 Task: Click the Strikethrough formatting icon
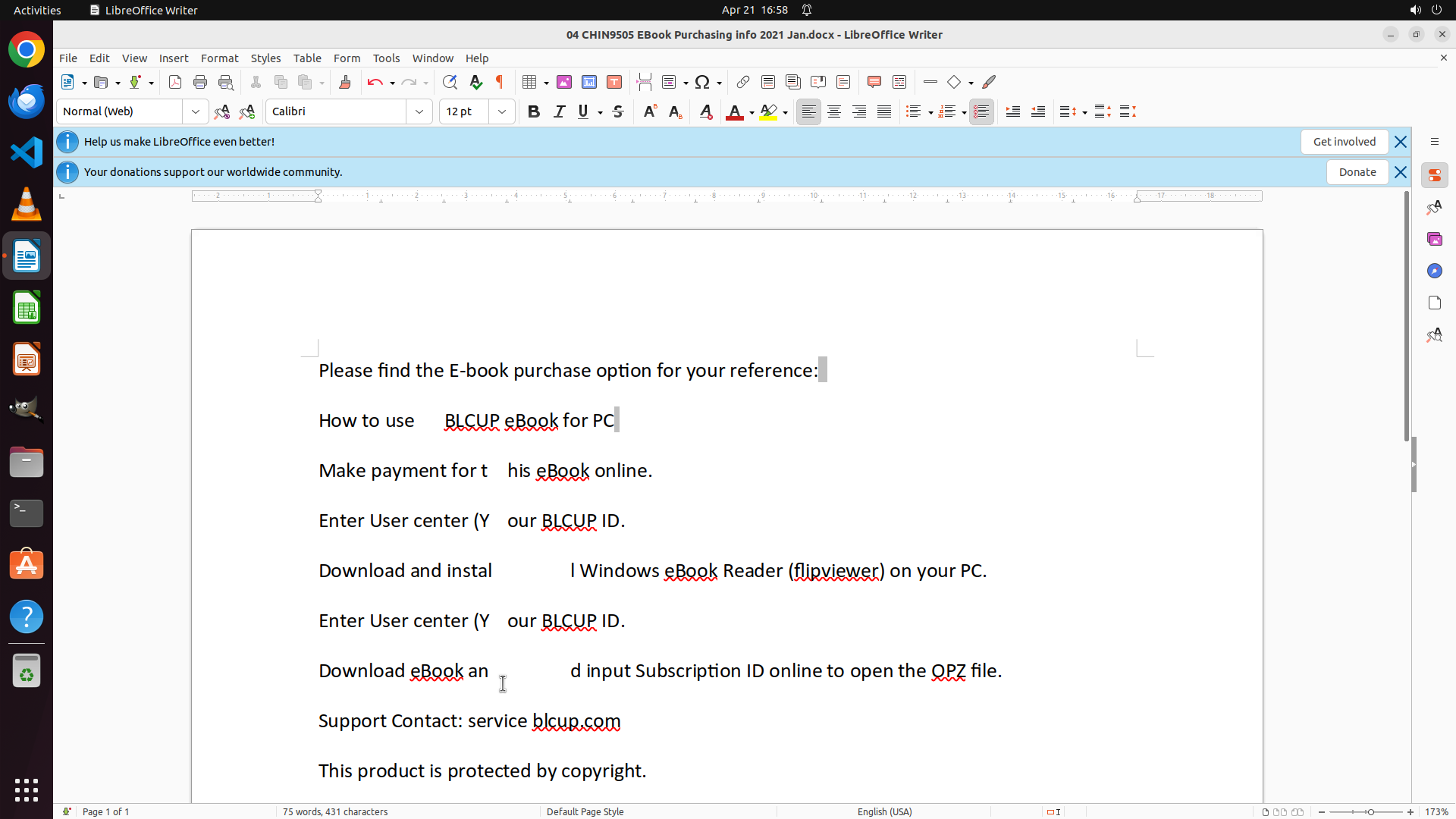pos(618,111)
